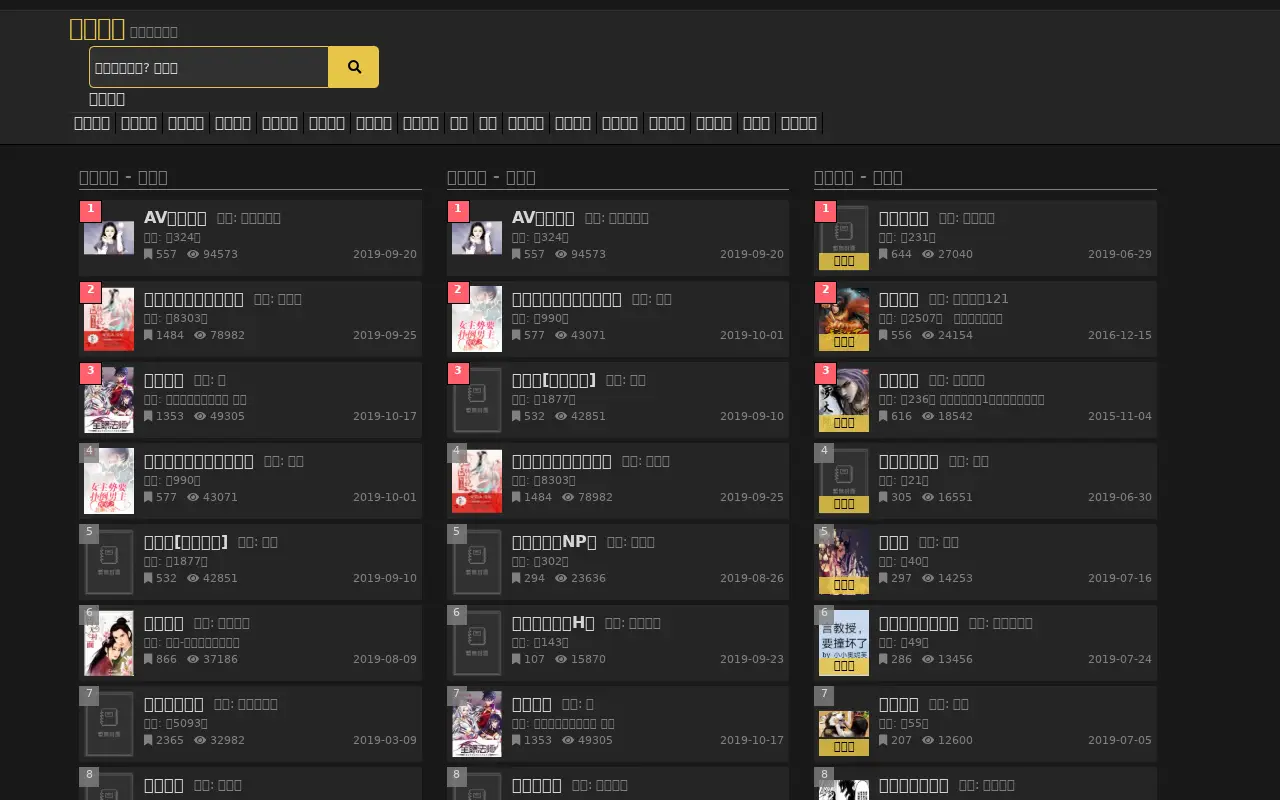Click the date "2019-06-30"
1280x800 pixels.
click(x=1120, y=497)
